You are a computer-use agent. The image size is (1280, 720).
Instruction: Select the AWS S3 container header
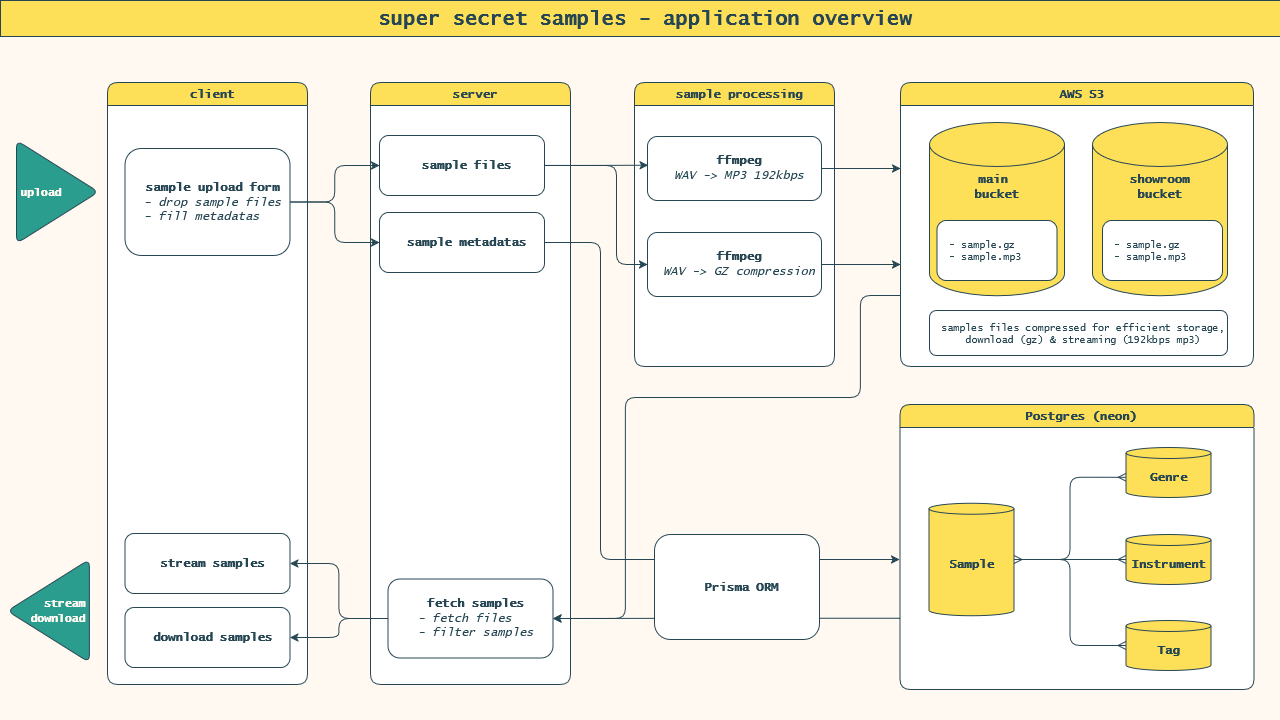click(x=1077, y=94)
